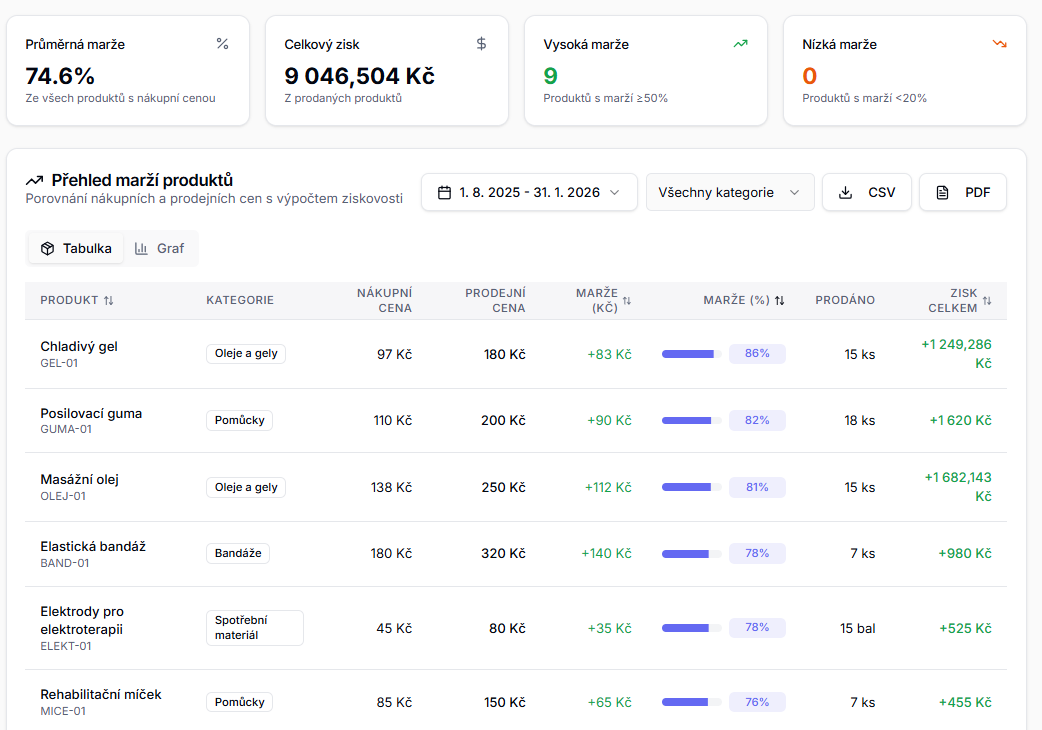This screenshot has width=1042, height=730.
Task: Expand the Všechny kategorie filter
Action: tap(730, 192)
